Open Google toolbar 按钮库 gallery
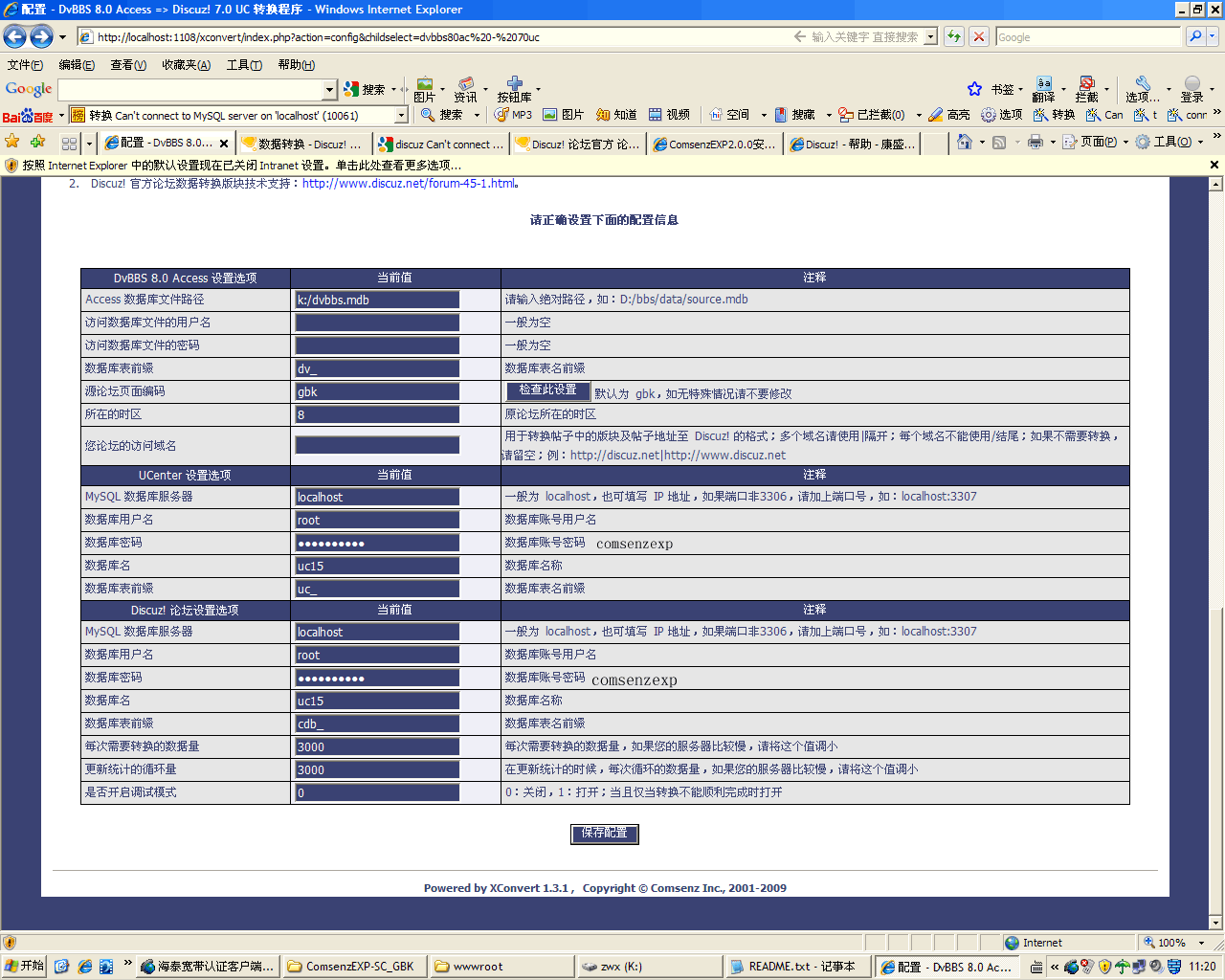This screenshot has width=1225, height=980. click(x=515, y=89)
